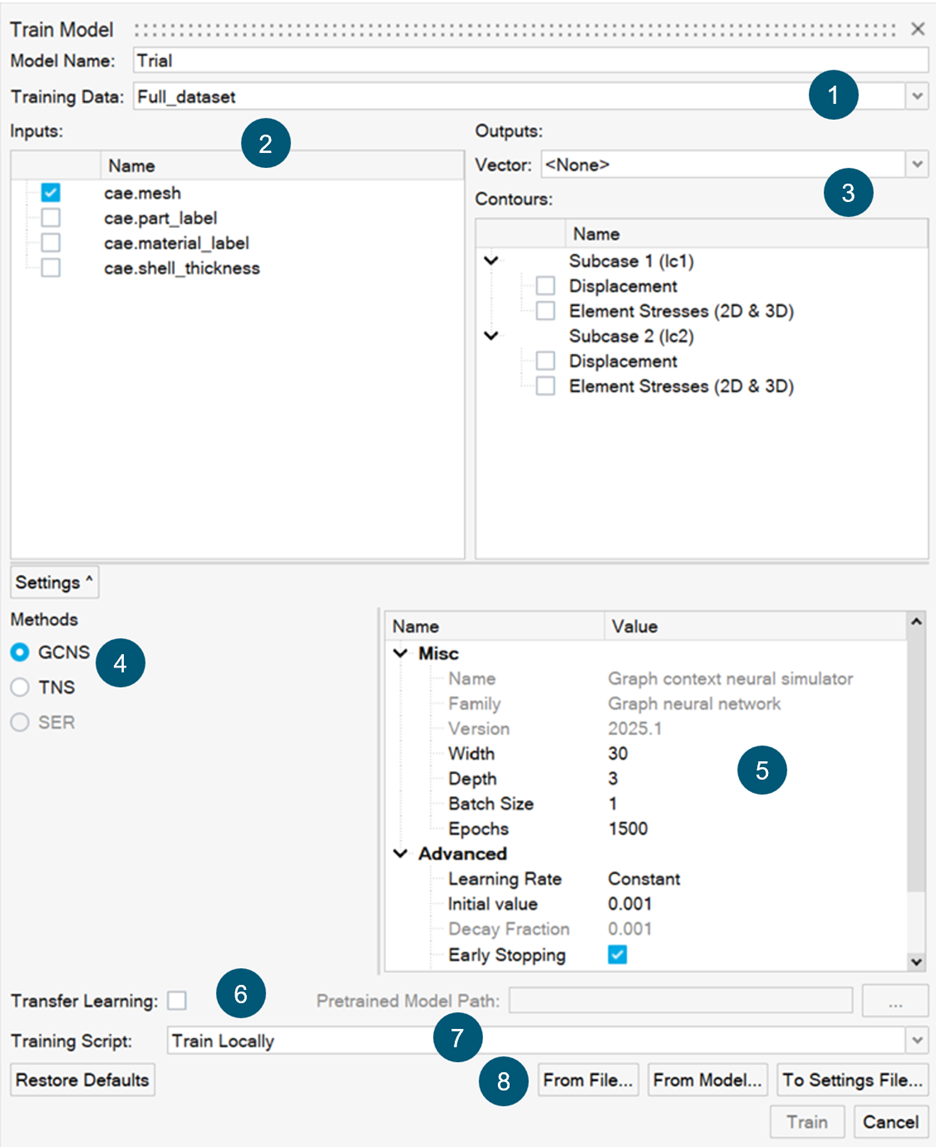Click the Batch Size value 1
This screenshot has height=1147, width=936.
pos(613,803)
